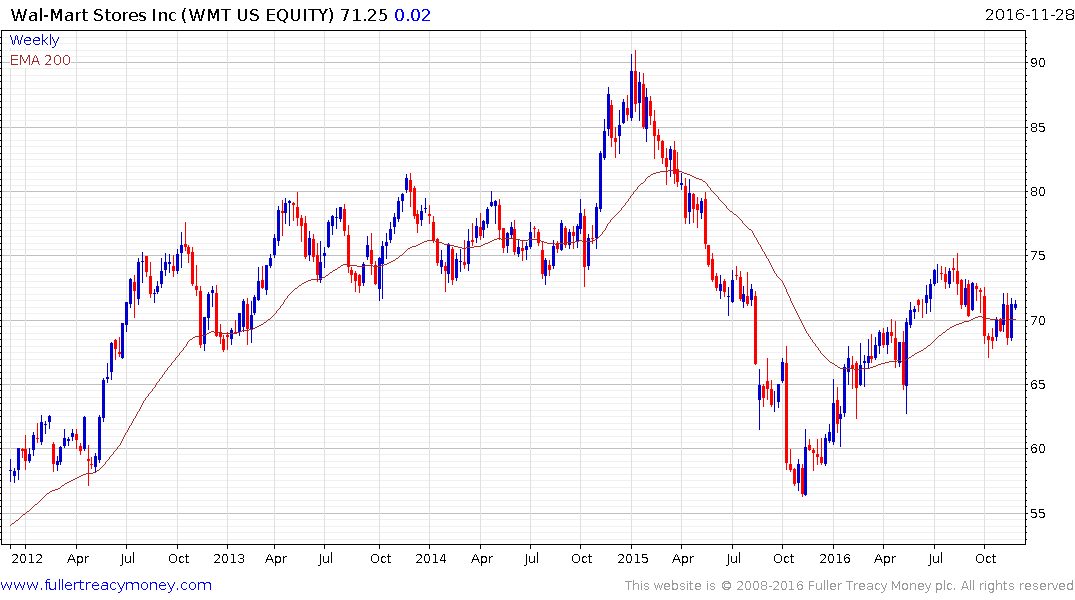Select the 65 price axis label

(x=1038, y=385)
